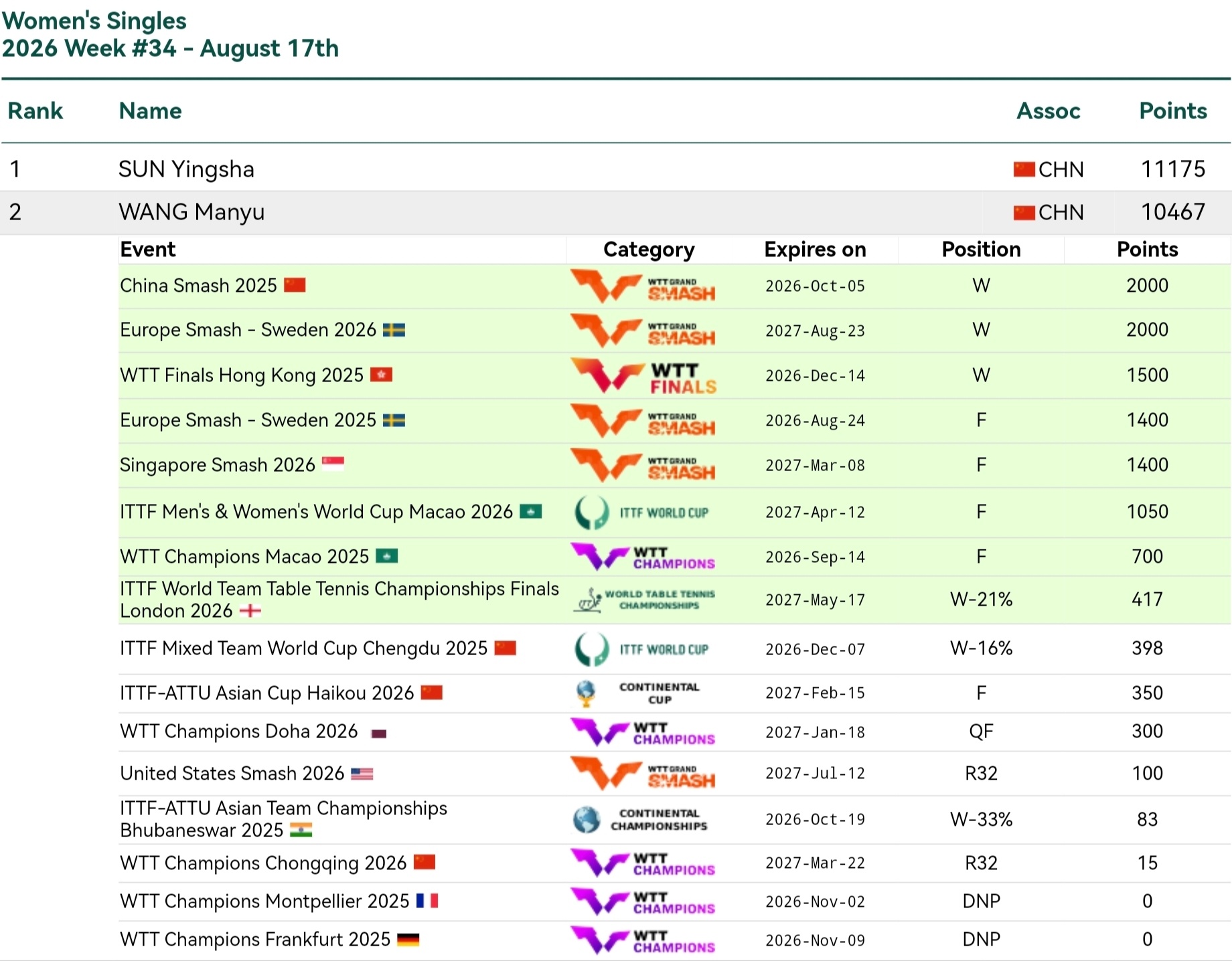
Task: Collapse the WANG Manyu ranking row
Action: 616,212
